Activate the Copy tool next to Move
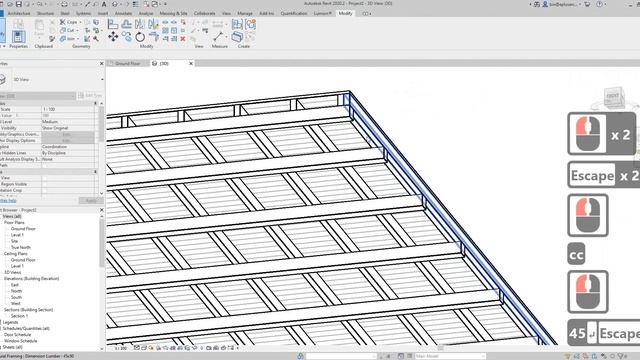Viewport: 640px width, 360px height. (x=127, y=37)
